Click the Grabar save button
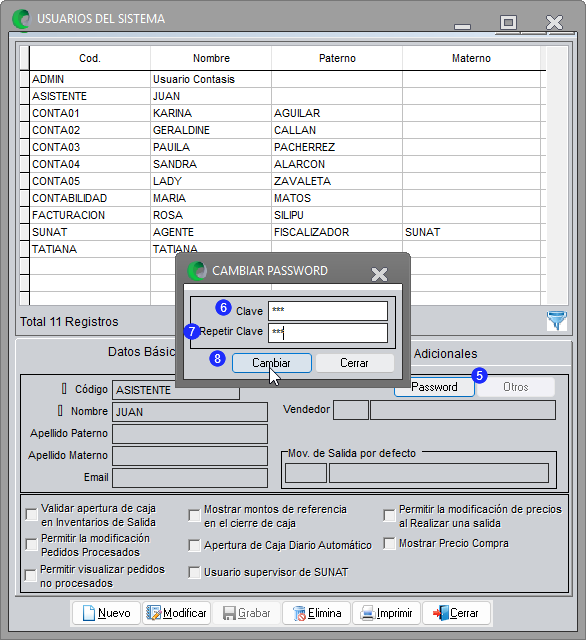586x640 pixels. tap(246, 613)
